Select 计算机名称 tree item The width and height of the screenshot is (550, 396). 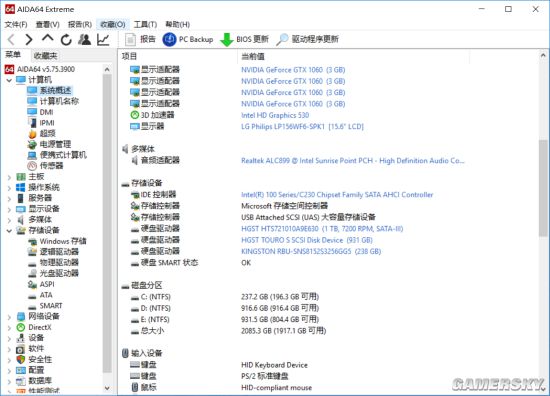tap(53, 101)
